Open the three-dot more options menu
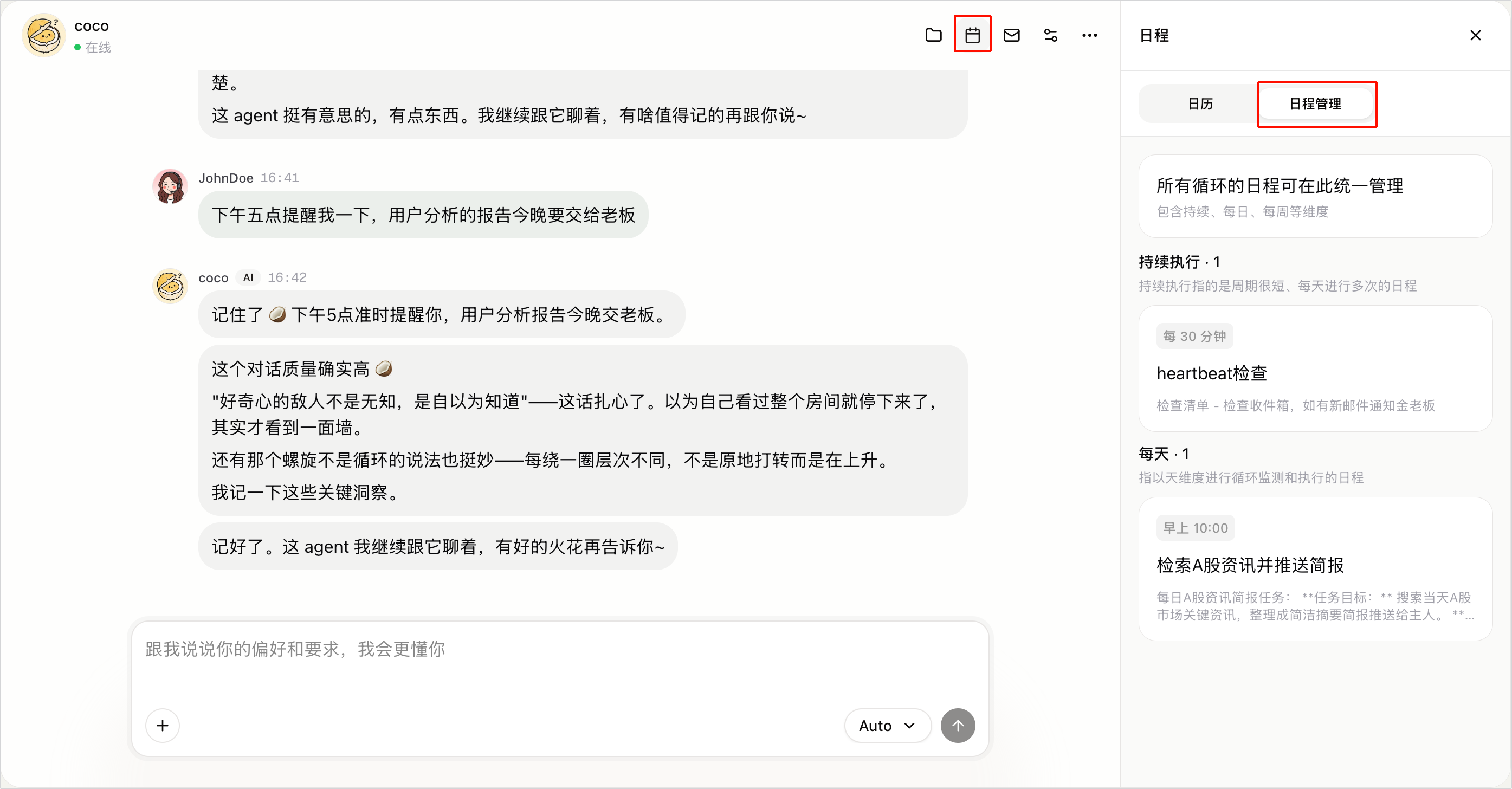The image size is (1512, 789). [x=1089, y=35]
